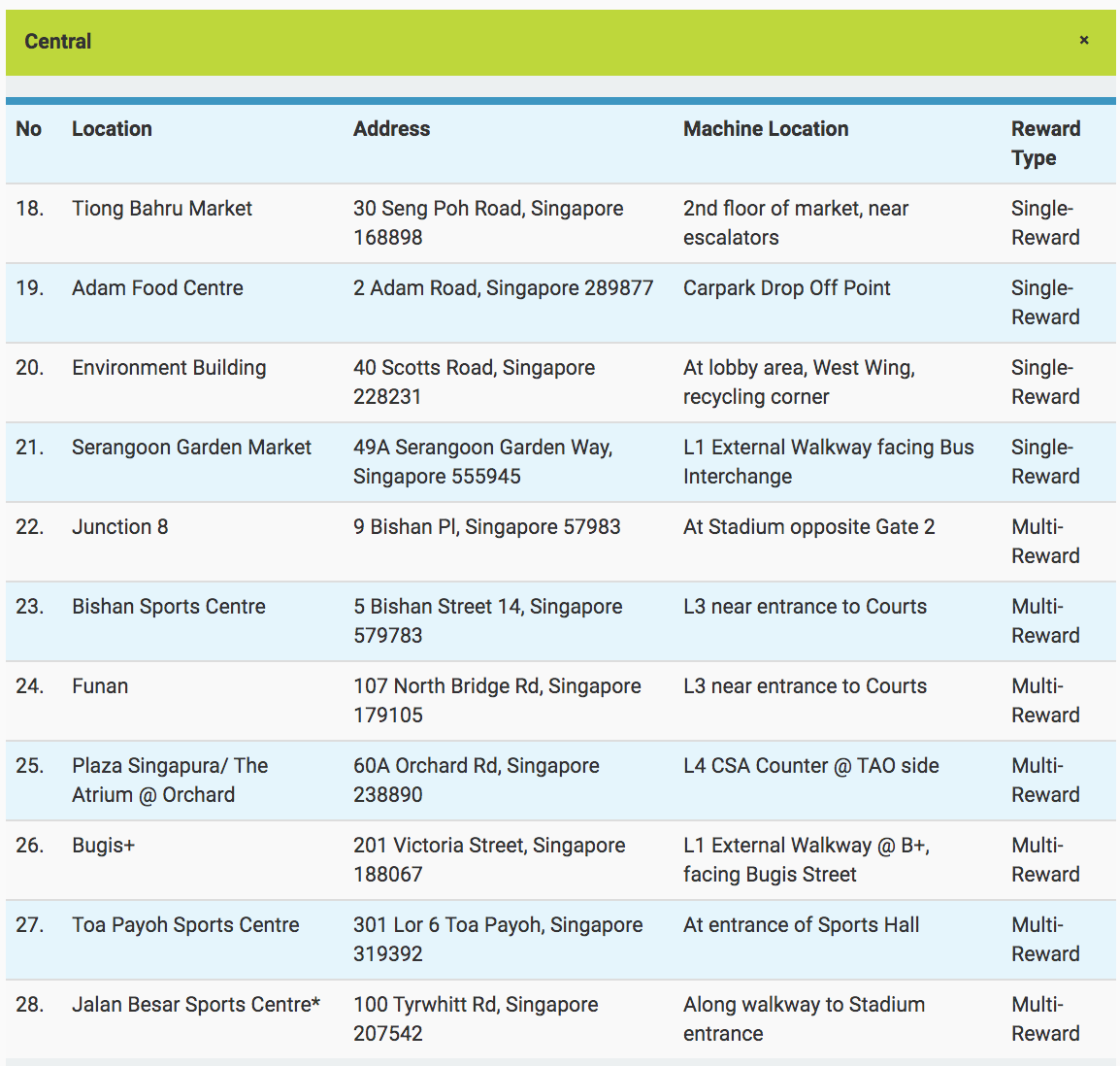Select Toa Payoh Sports Centre location
Viewport: 1120px width, 1066px height.
point(185,924)
